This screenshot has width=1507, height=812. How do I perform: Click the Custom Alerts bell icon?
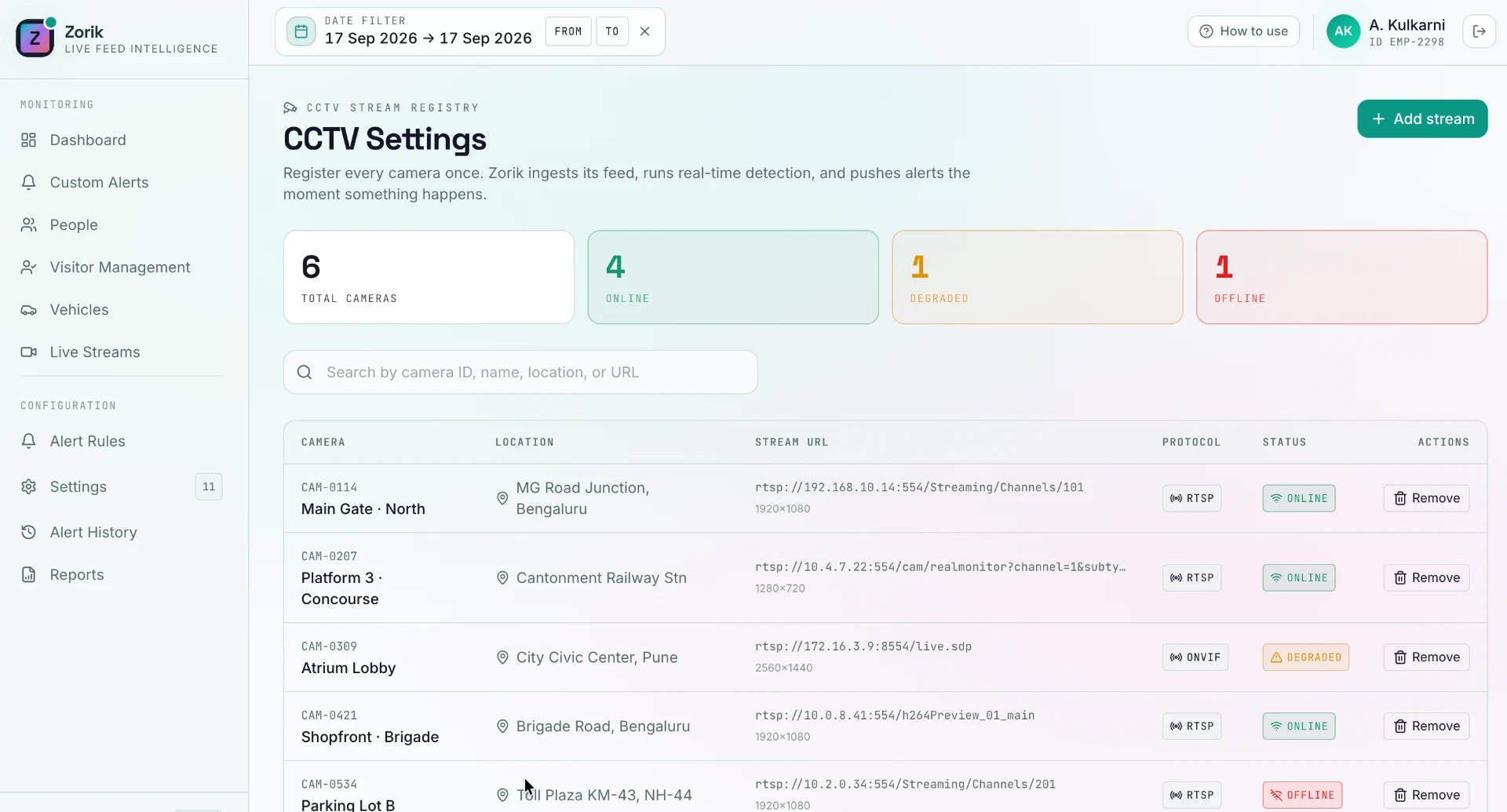pyautogui.click(x=29, y=182)
